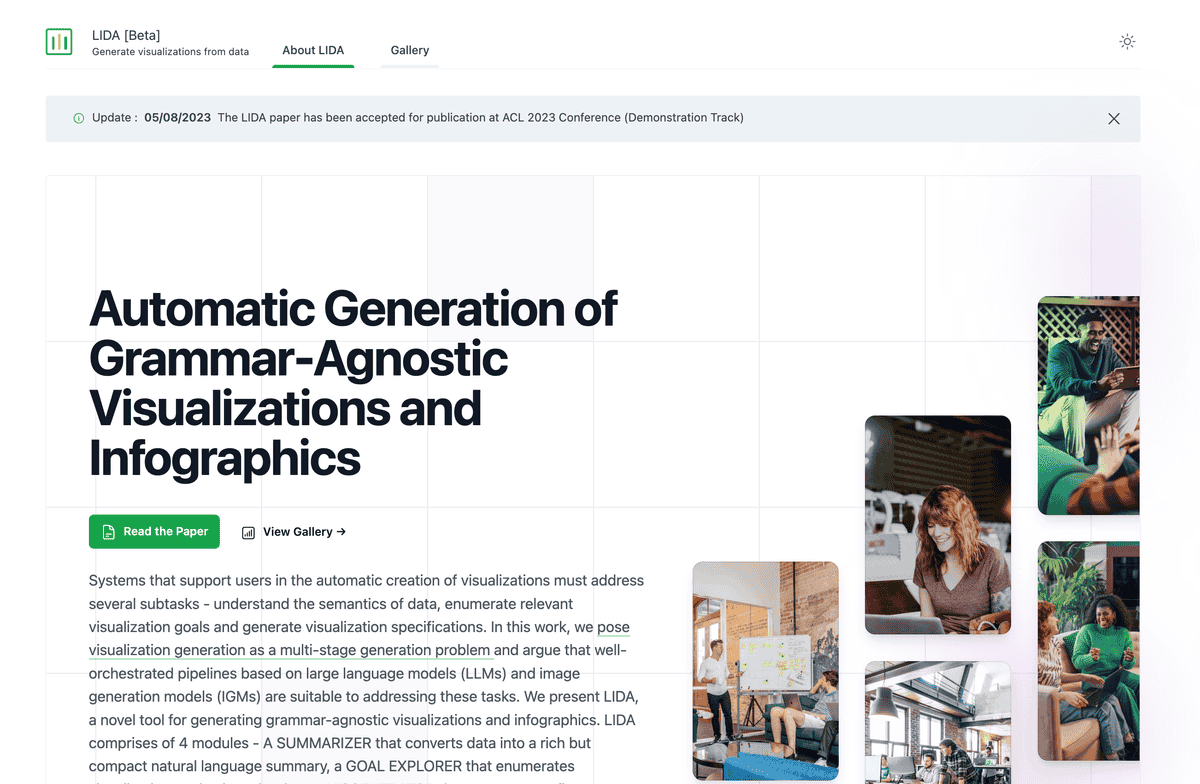Follow the View Gallery link
1200x784 pixels.
click(x=297, y=532)
